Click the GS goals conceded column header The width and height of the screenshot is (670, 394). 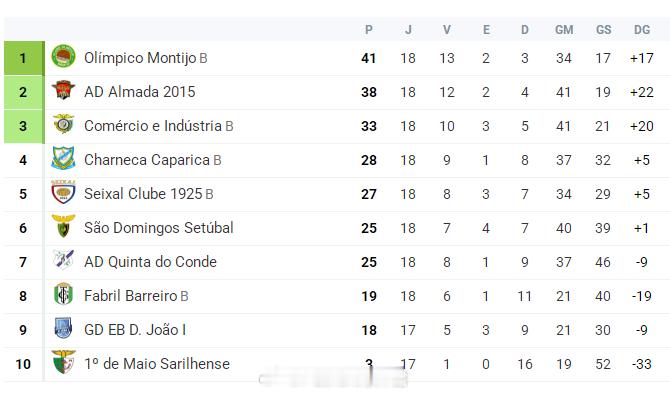click(603, 29)
